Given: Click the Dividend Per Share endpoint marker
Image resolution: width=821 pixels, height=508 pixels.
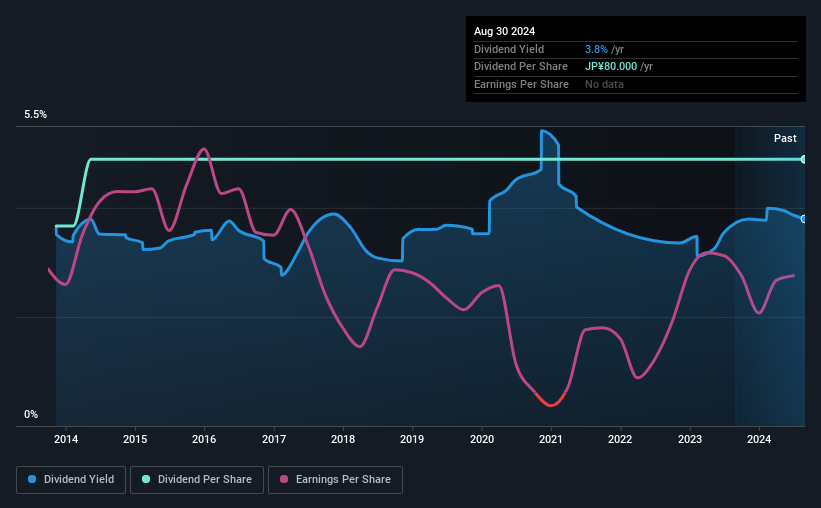Looking at the screenshot, I should (803, 159).
